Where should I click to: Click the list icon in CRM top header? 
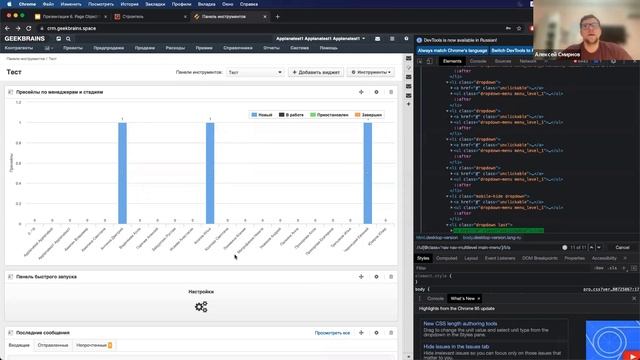392,39
